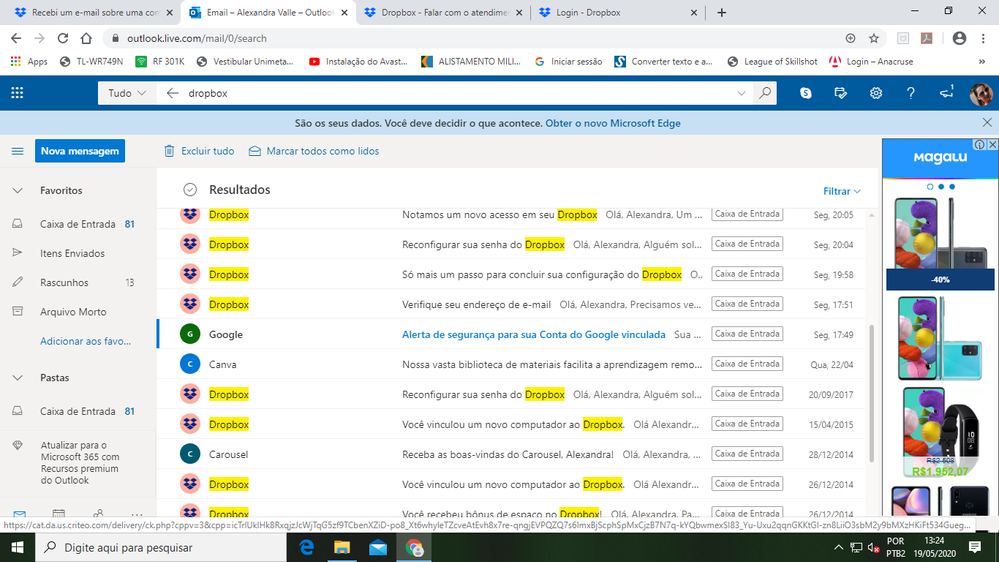Select the Canva message avatar
The image size is (999, 562).
pyautogui.click(x=190, y=364)
